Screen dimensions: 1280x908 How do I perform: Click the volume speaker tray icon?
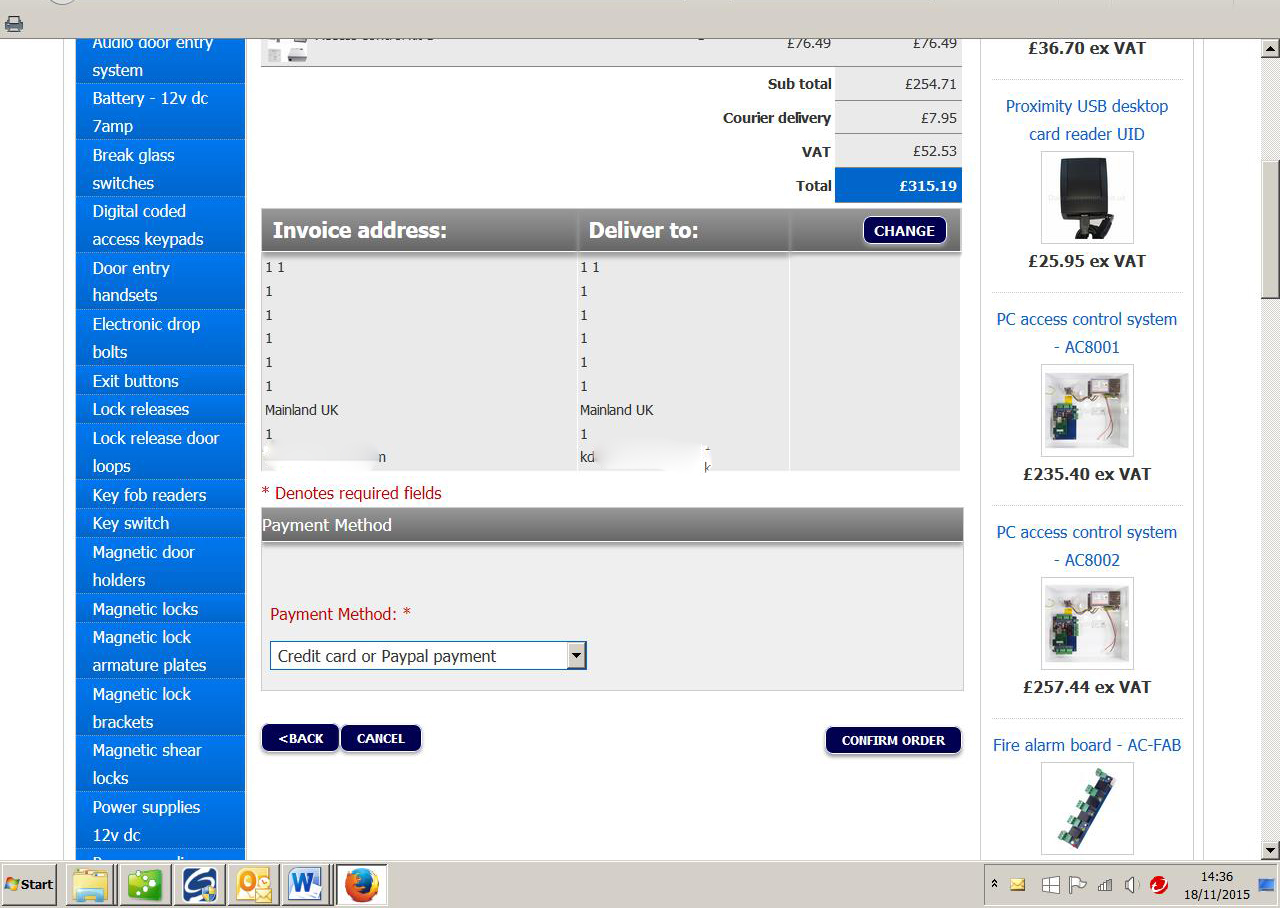1132,885
